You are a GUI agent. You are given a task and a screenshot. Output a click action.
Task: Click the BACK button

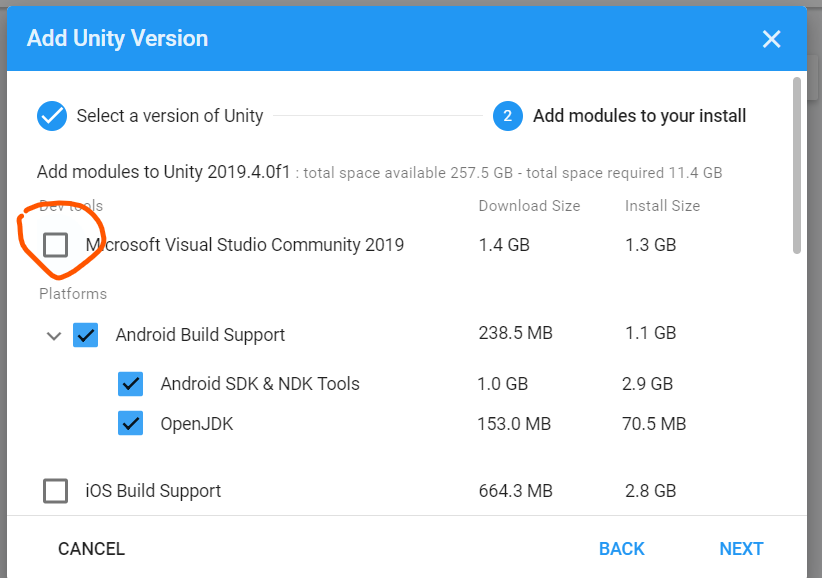pos(621,549)
